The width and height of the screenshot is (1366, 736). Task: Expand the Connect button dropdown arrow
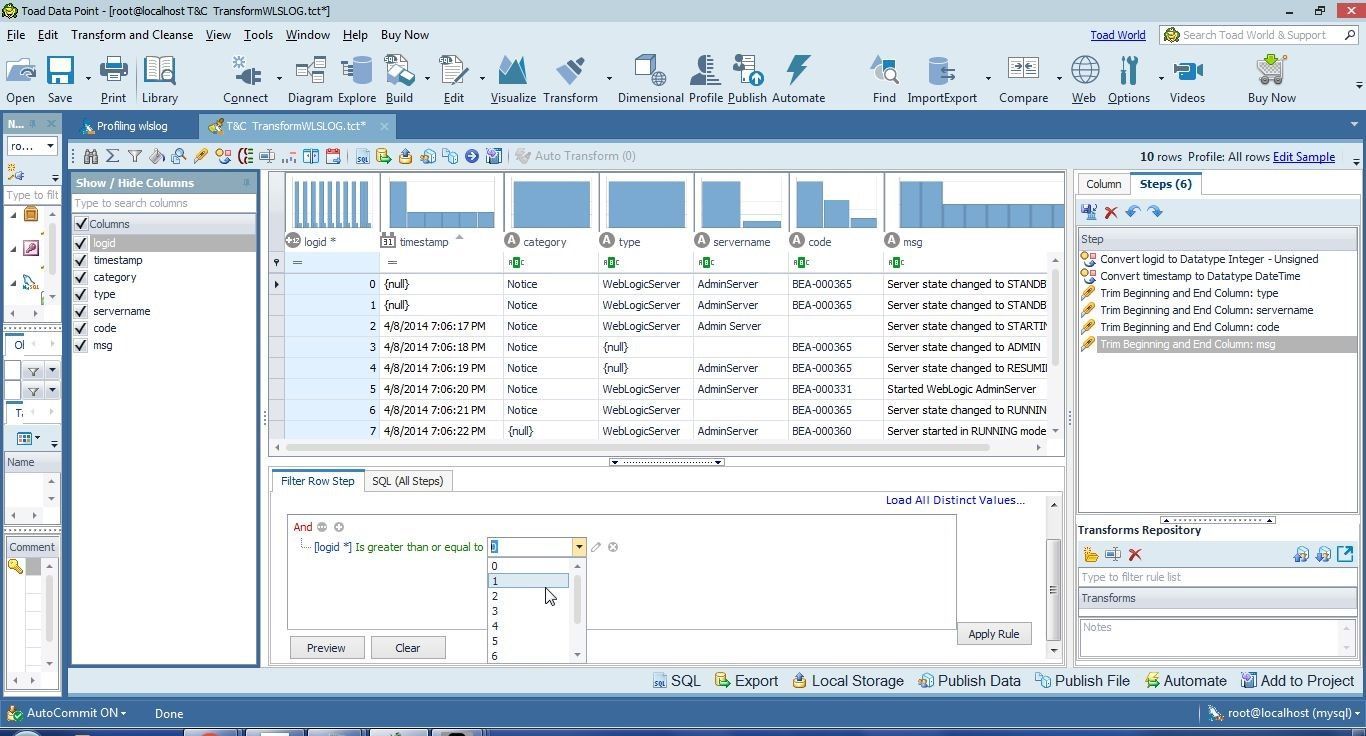[x=278, y=78]
